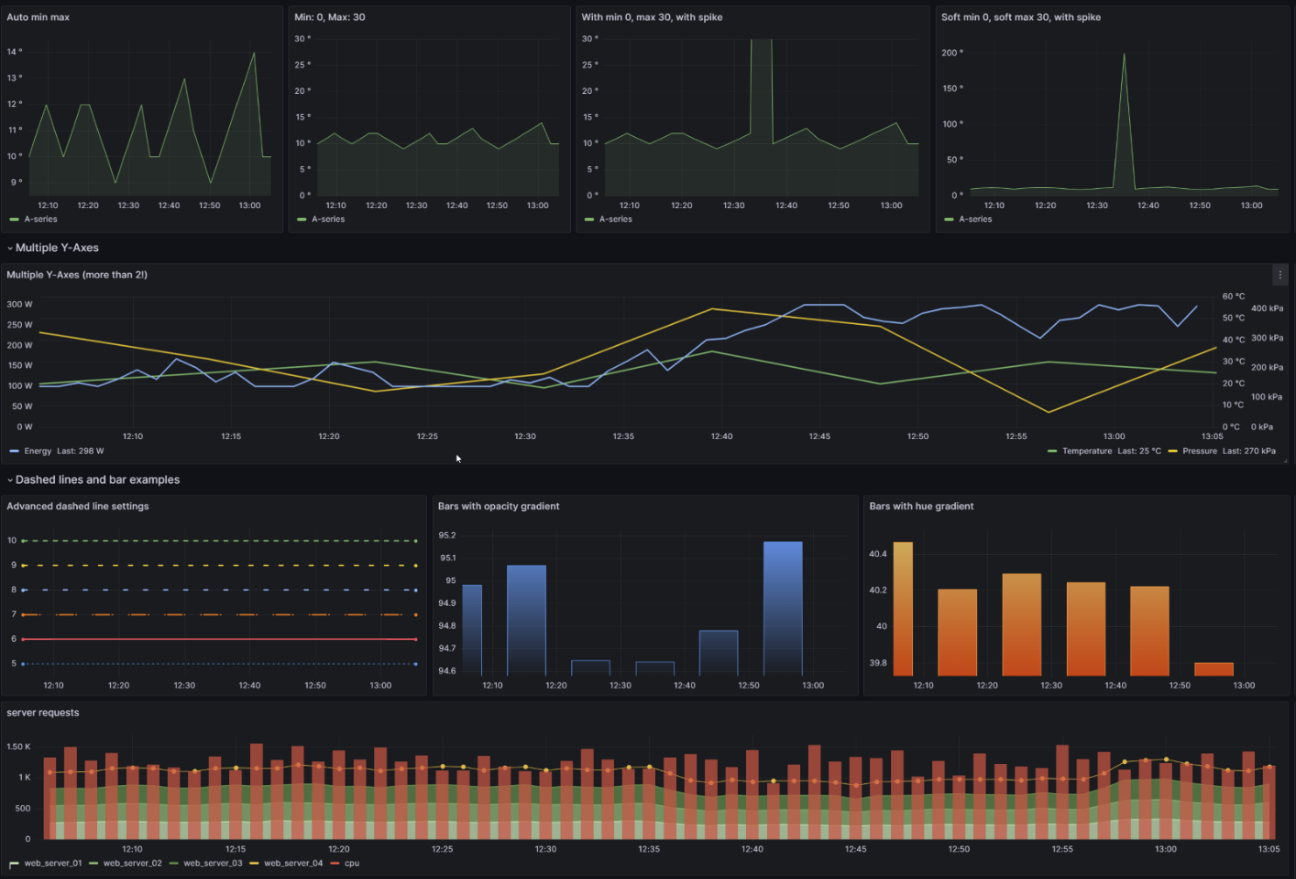Click the Temperature legend green color swatch

point(1052,451)
